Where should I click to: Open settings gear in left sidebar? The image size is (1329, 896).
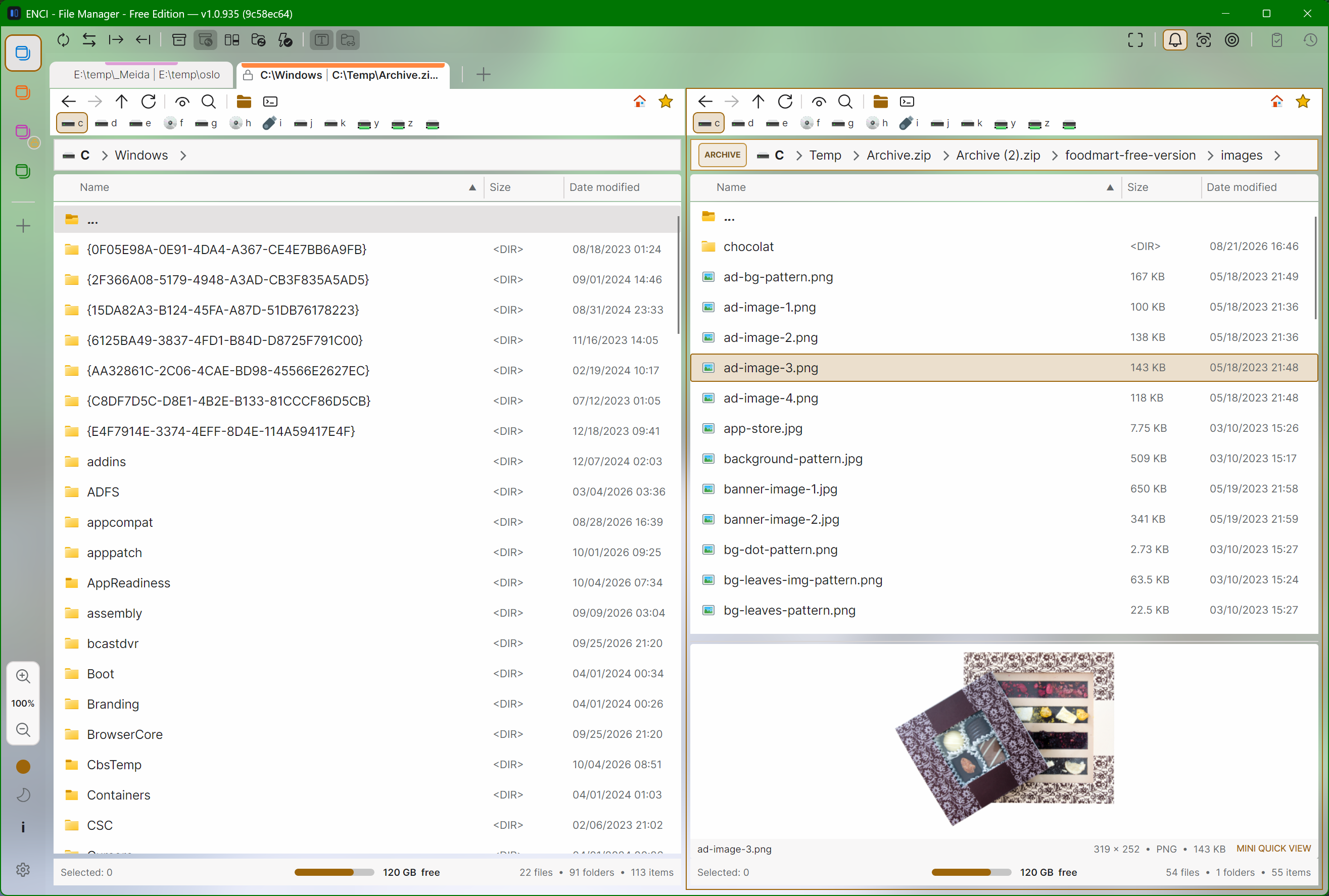23,870
